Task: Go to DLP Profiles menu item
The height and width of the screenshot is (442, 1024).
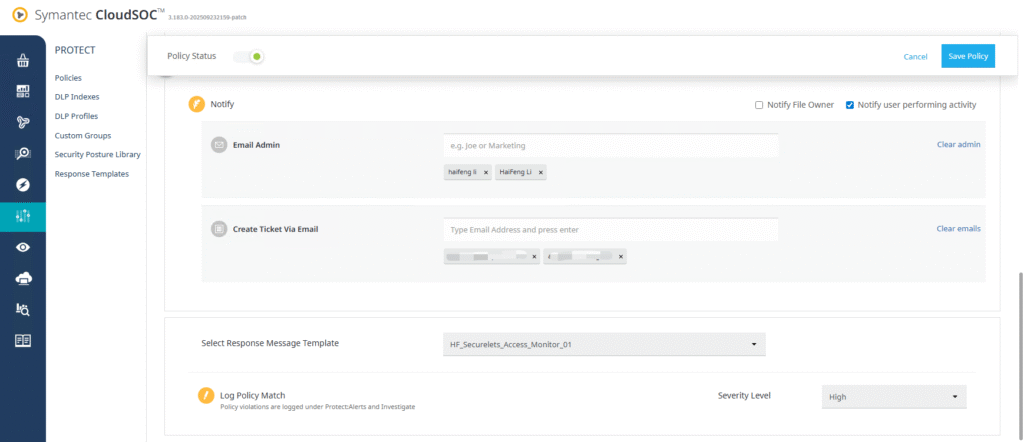Action: tap(76, 116)
